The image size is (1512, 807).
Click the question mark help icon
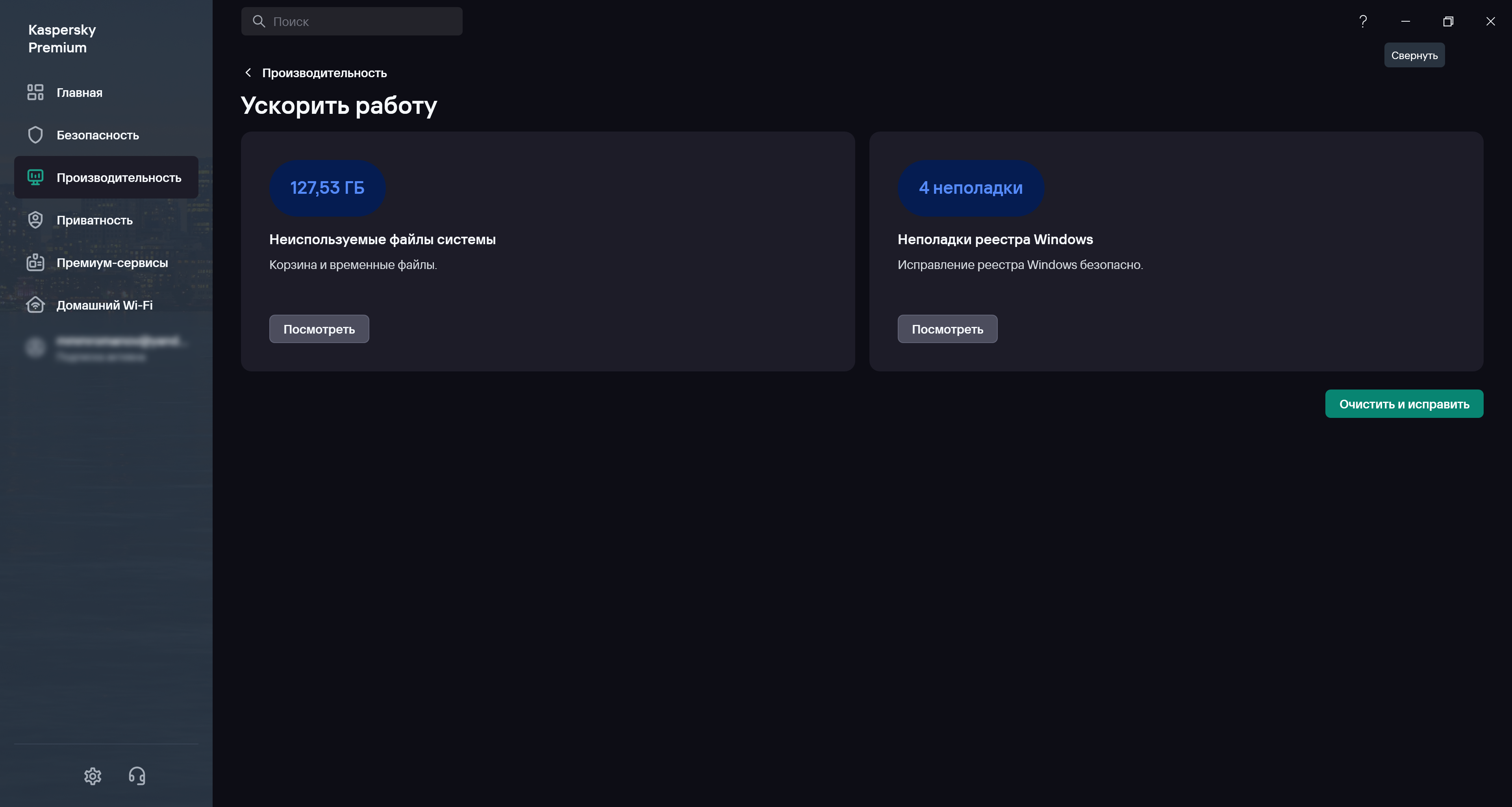(1363, 22)
